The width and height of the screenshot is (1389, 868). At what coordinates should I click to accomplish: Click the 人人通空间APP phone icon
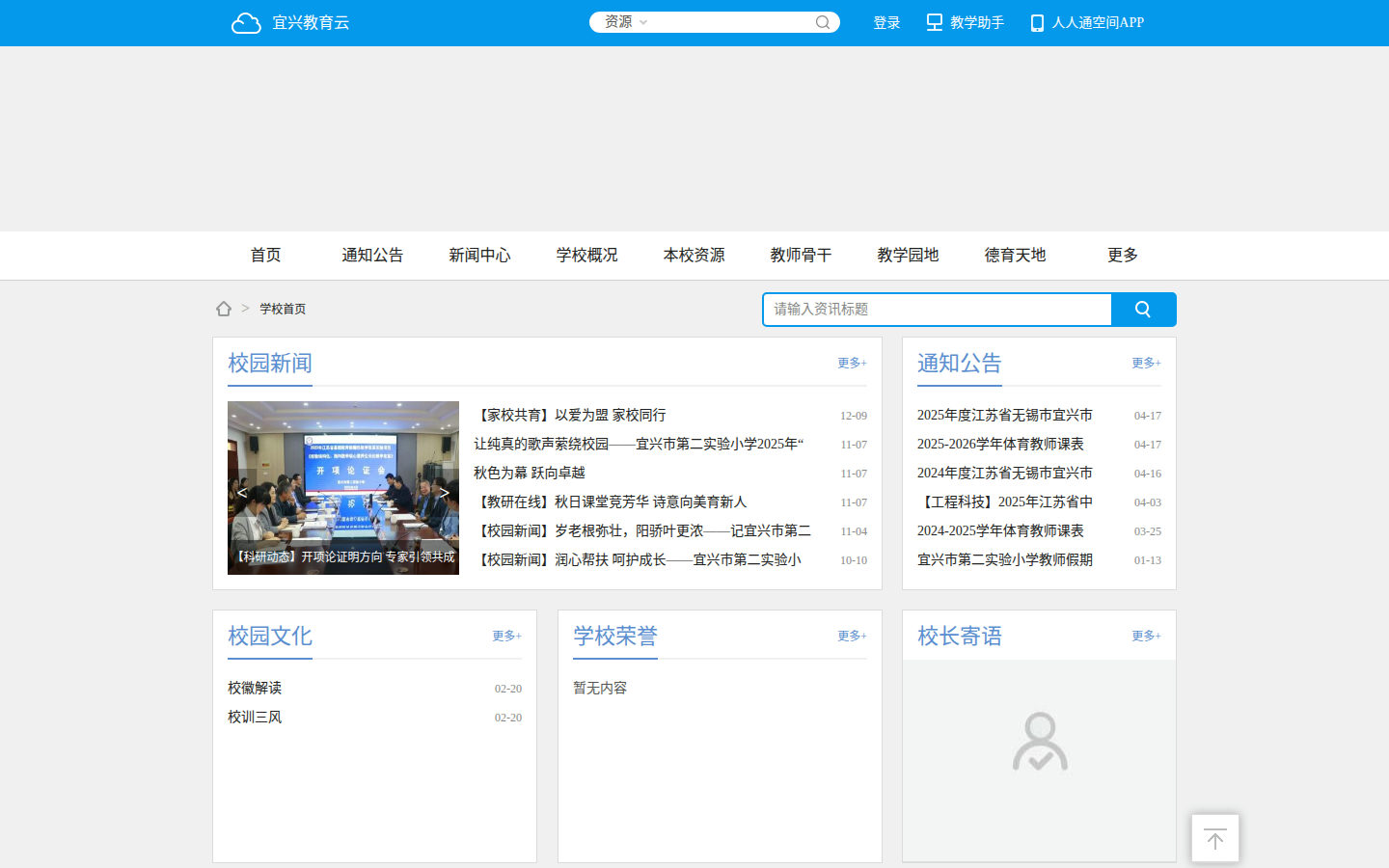pos(1037,23)
